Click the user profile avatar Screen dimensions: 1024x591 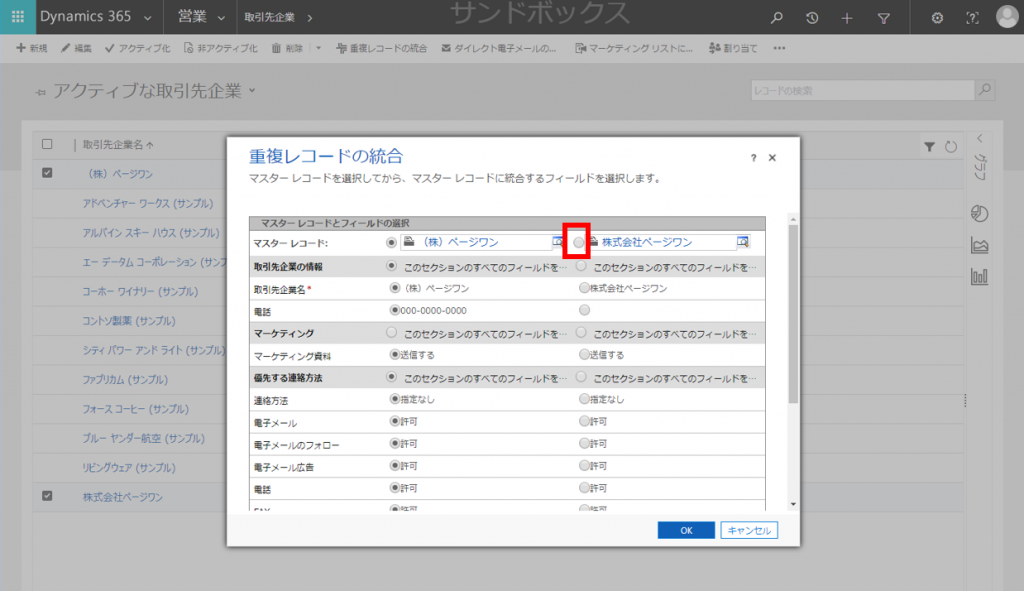[x=1007, y=17]
